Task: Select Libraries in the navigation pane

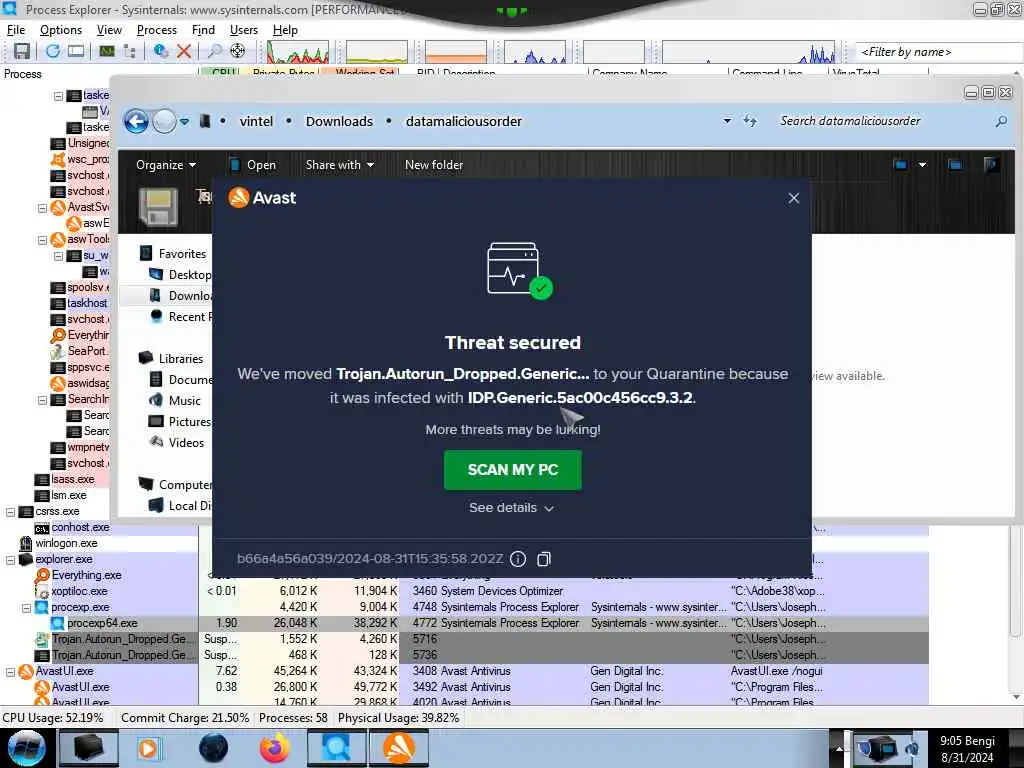Action: coord(172,359)
